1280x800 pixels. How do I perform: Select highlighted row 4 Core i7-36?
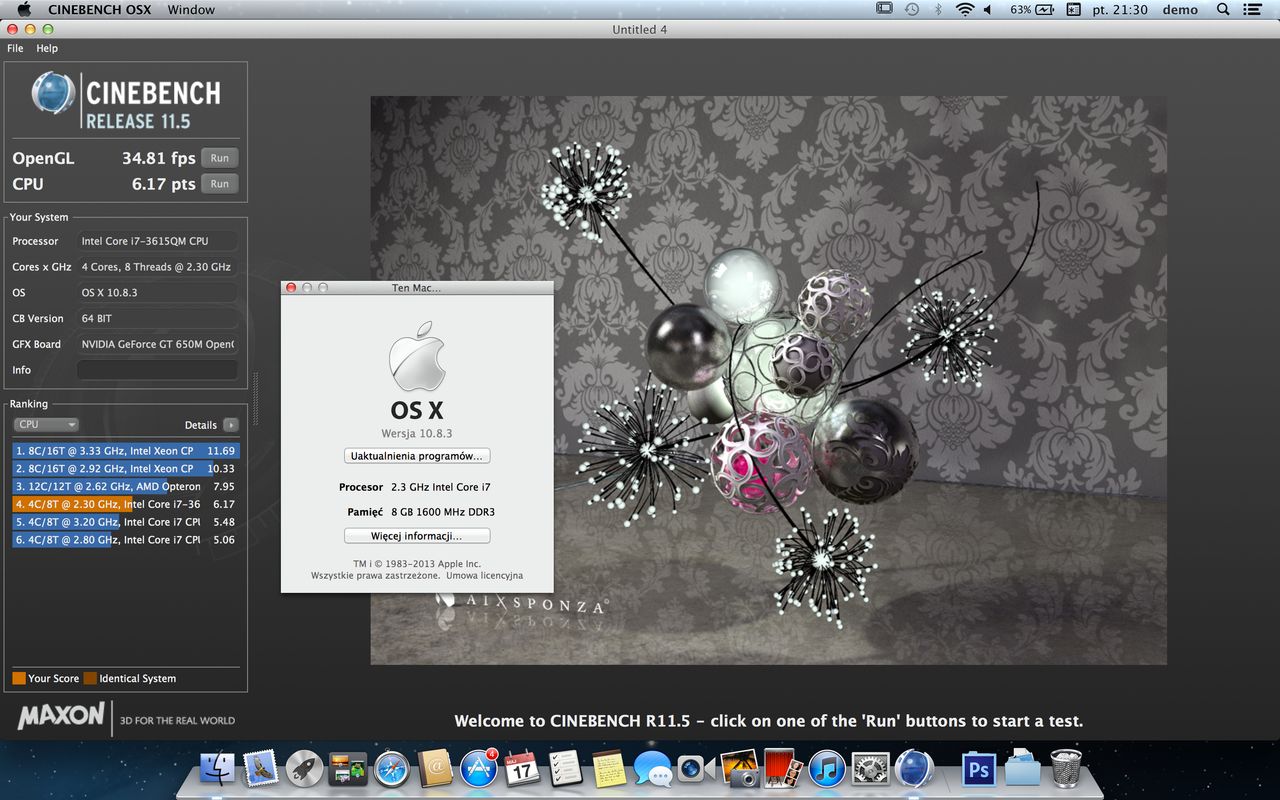pyautogui.click(x=126, y=504)
